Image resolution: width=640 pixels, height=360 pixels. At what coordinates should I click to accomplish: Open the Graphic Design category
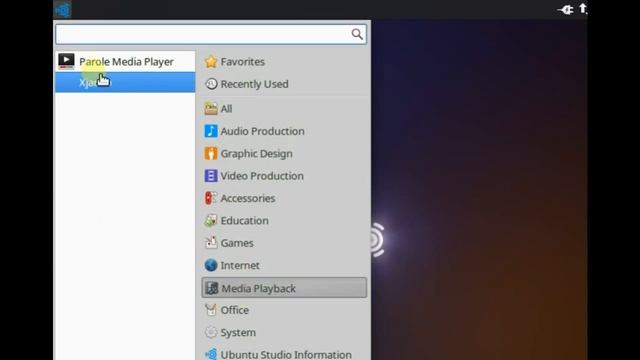(x=284, y=153)
